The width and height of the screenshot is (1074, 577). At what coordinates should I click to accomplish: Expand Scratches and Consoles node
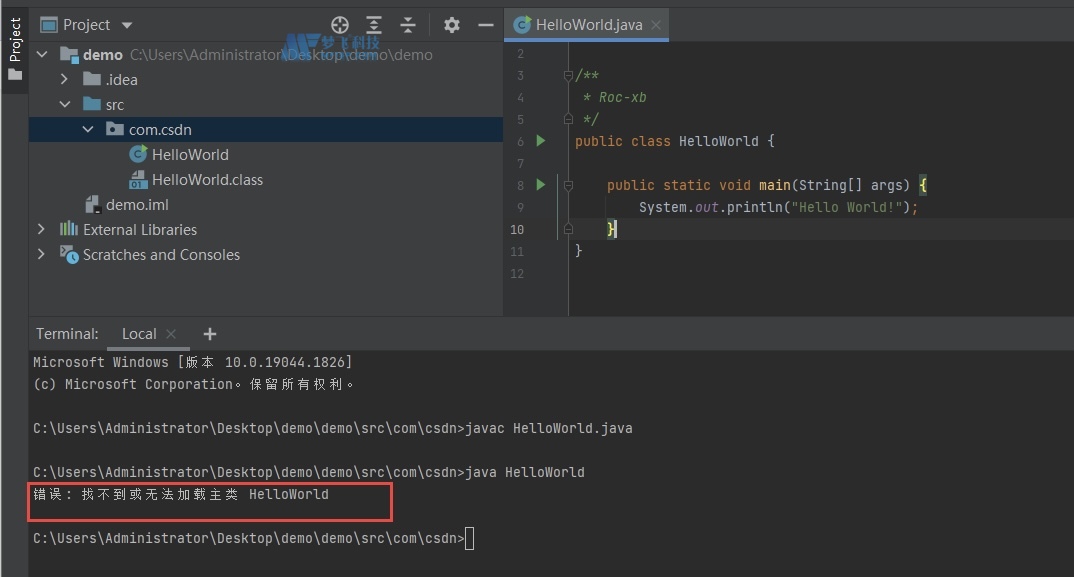[x=41, y=255]
